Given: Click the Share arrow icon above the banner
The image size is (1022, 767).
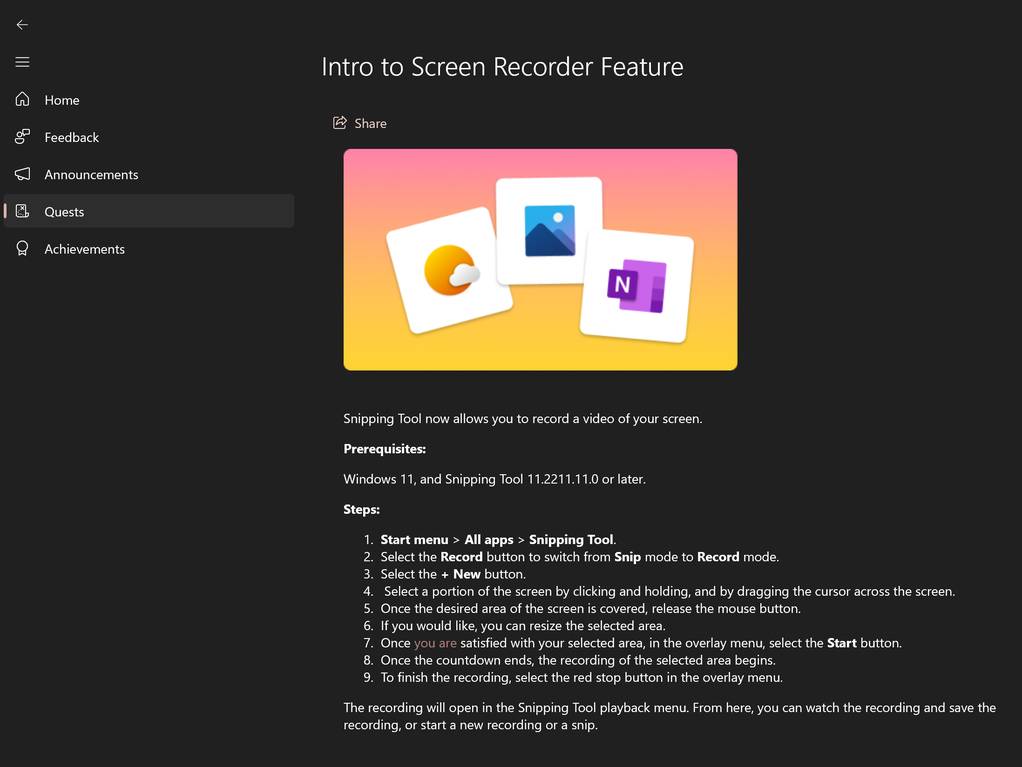Looking at the screenshot, I should coord(340,121).
